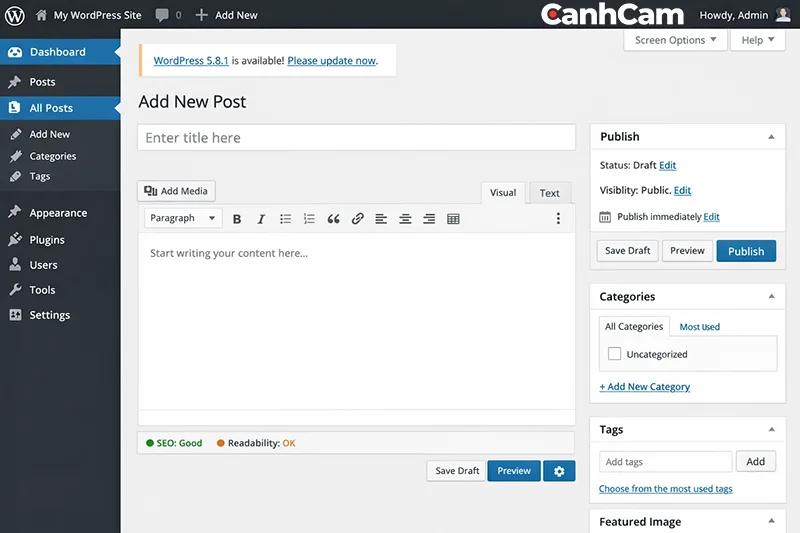800x533 pixels.
Task: Click Preview in the Publish panel
Action: tap(687, 251)
